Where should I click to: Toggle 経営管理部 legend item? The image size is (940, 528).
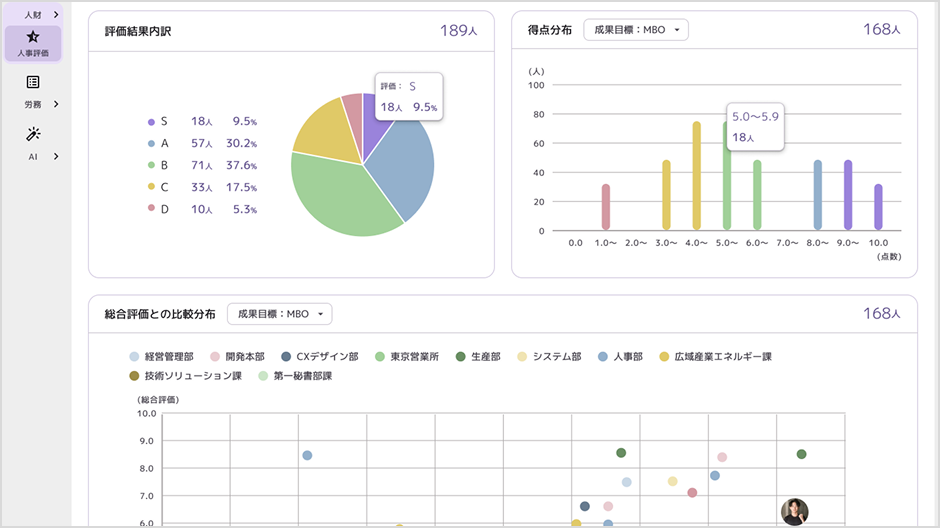[161, 357]
